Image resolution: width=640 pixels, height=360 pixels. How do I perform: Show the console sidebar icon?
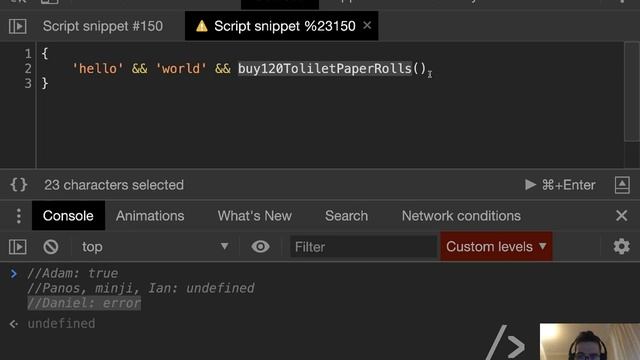click(18, 247)
